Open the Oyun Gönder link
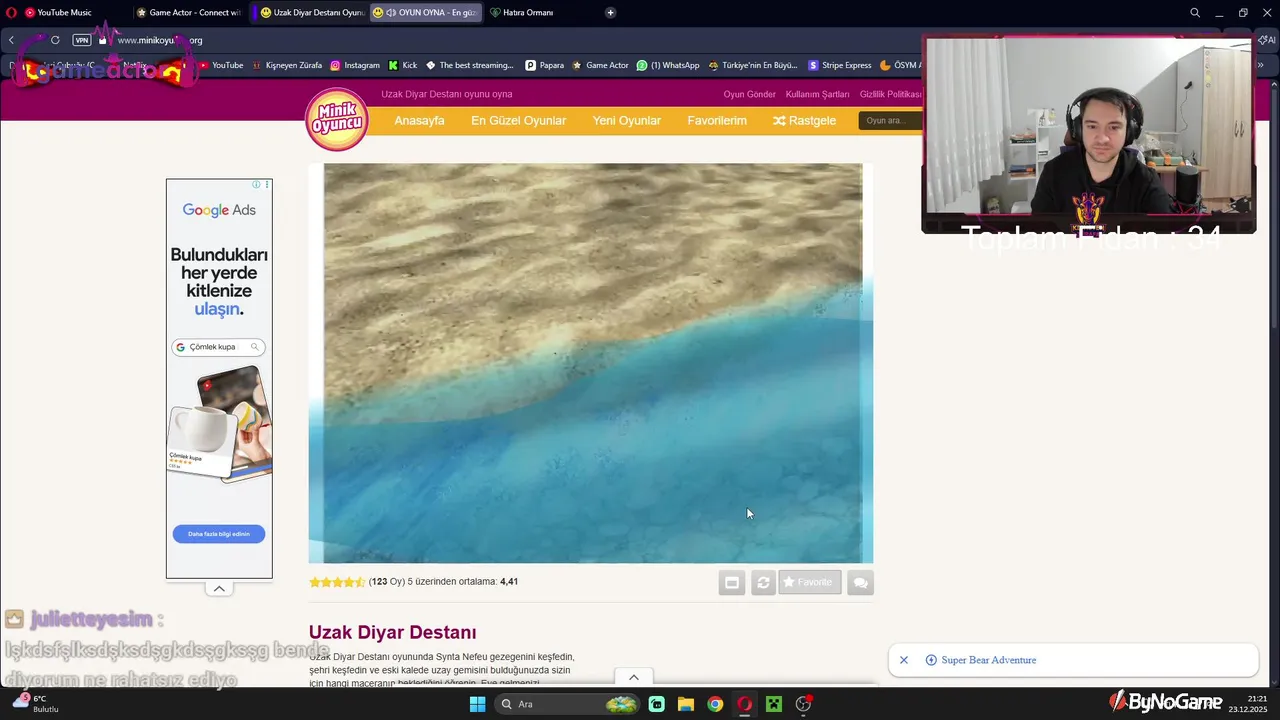The width and height of the screenshot is (1280, 720). 749,94
